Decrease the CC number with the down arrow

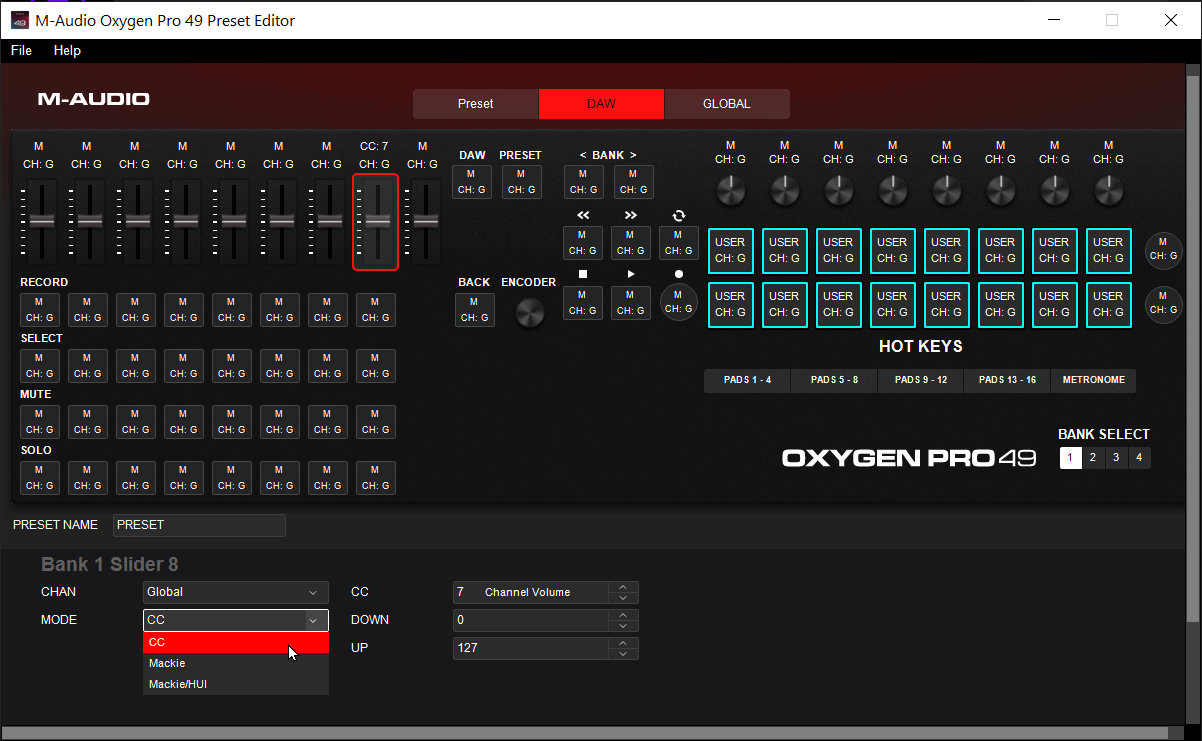(623, 597)
